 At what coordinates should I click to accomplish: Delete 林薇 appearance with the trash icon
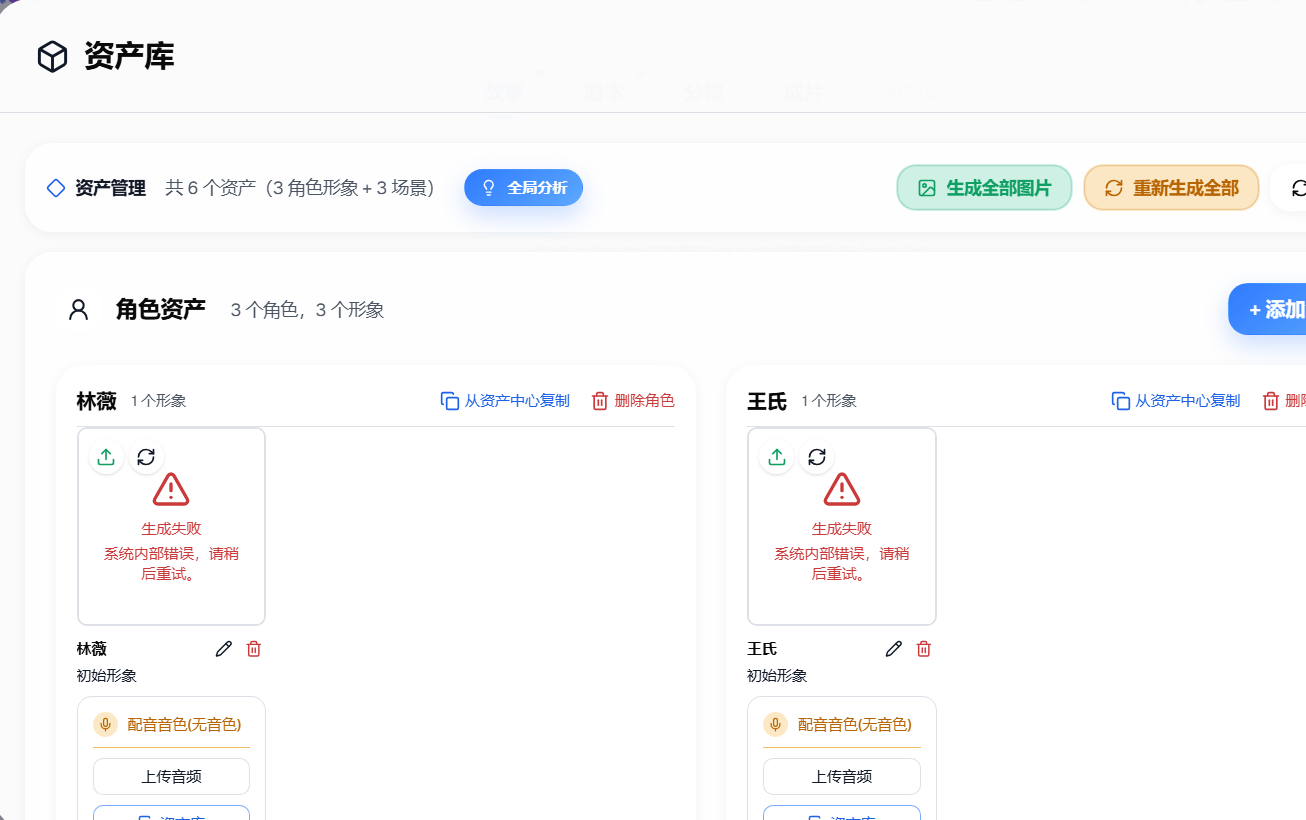[254, 649]
